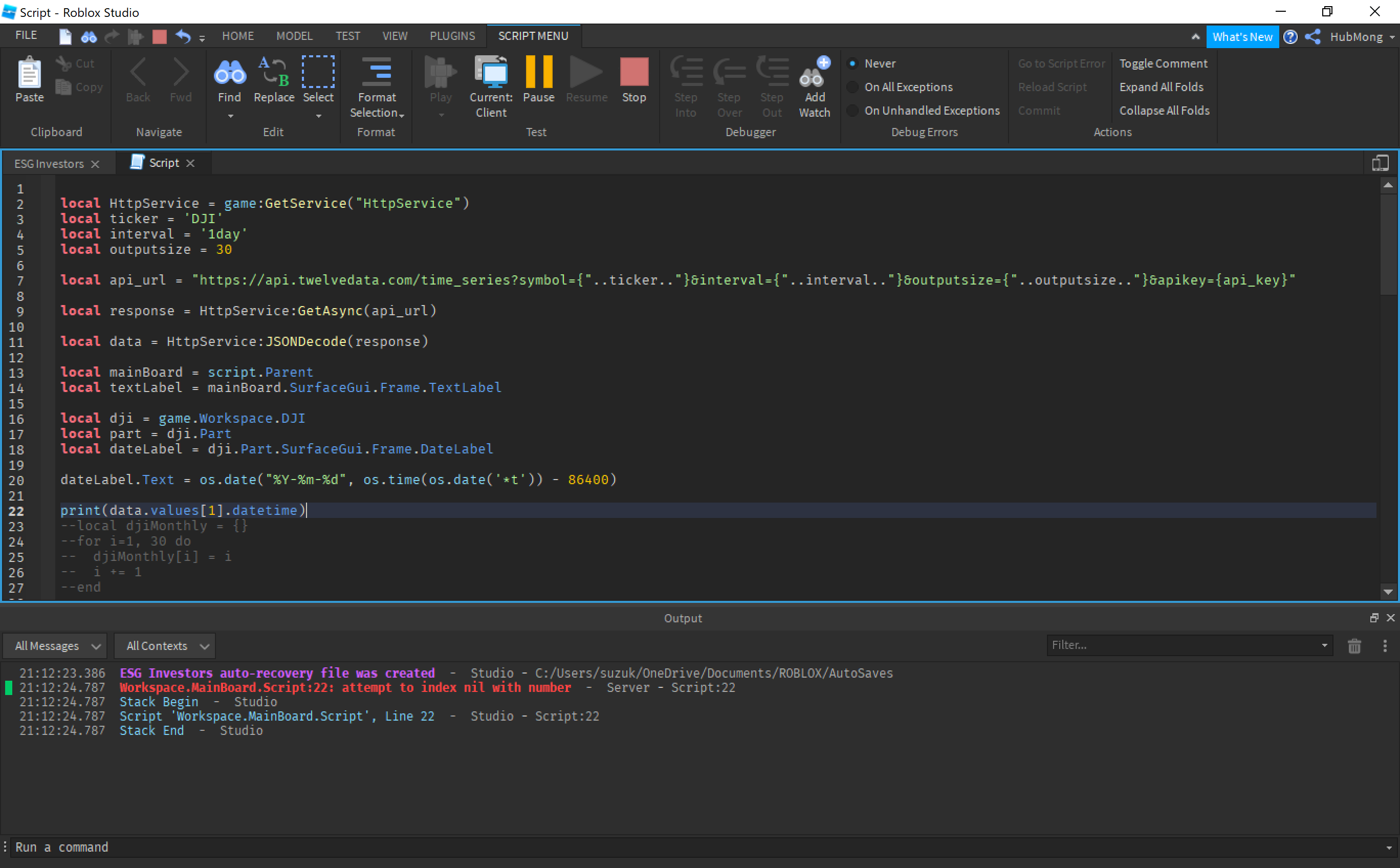Select the On Unhandled Exceptions radio button

853,111
